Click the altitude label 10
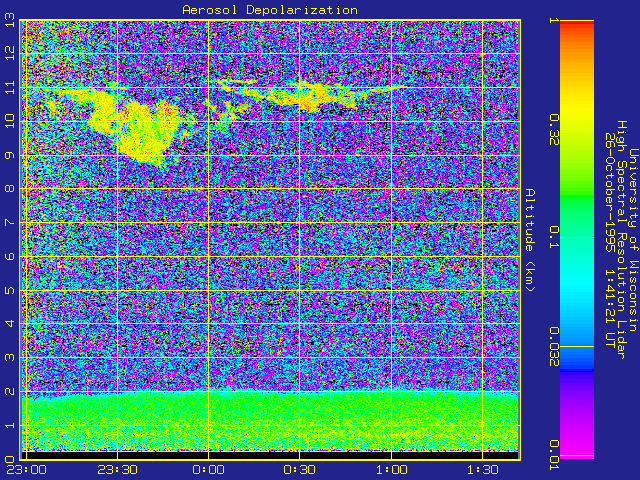The width and height of the screenshot is (640, 480). (10, 121)
